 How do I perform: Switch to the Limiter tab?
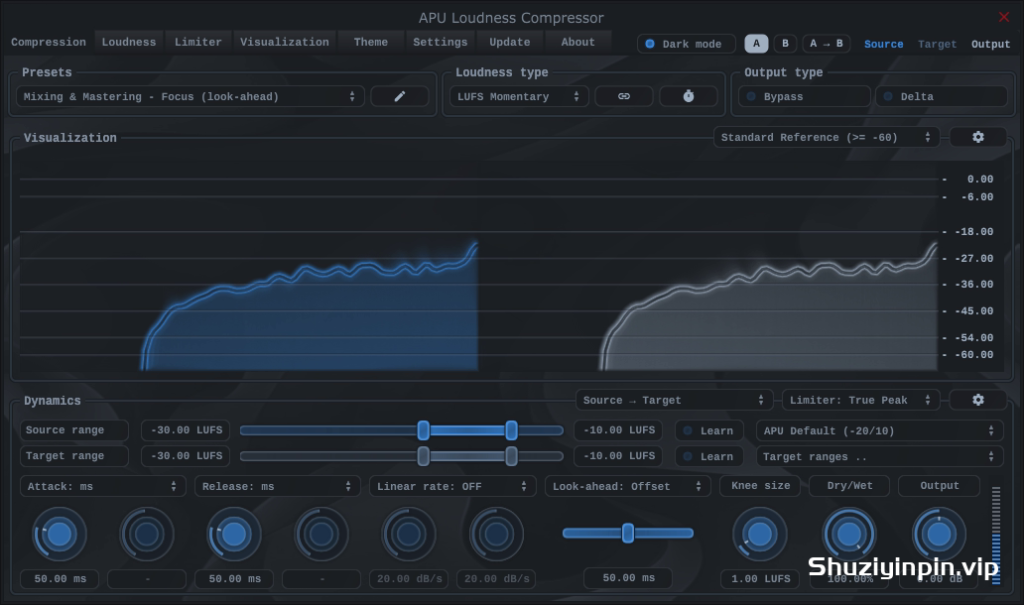(198, 42)
